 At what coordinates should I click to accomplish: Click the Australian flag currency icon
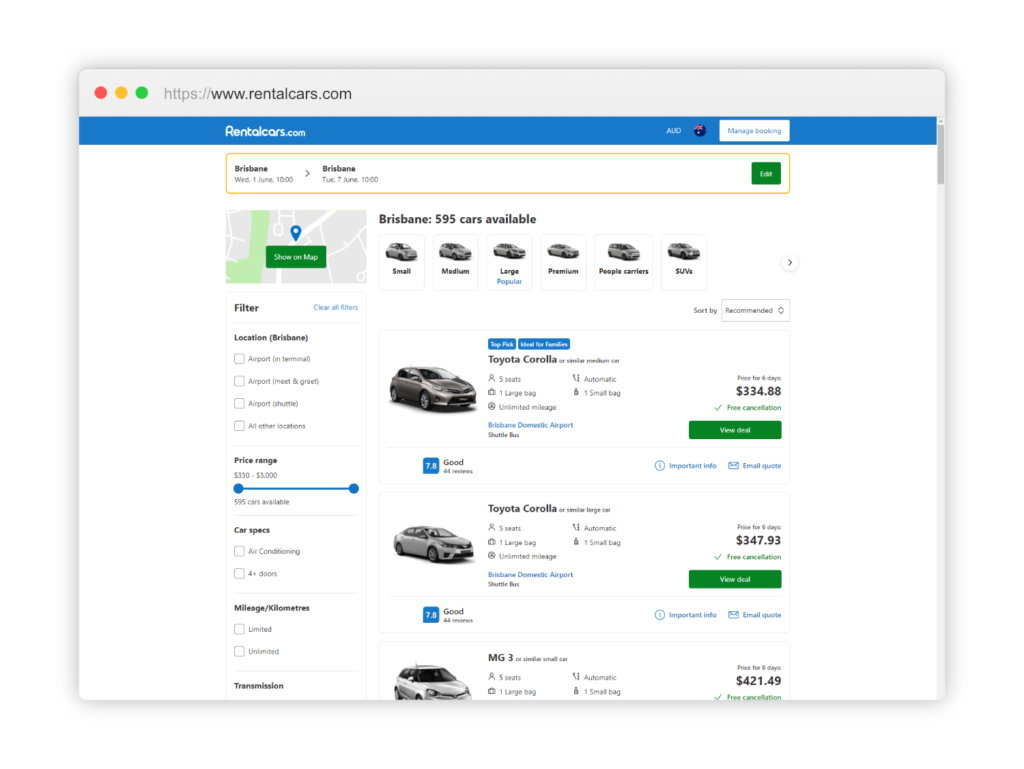tap(698, 130)
